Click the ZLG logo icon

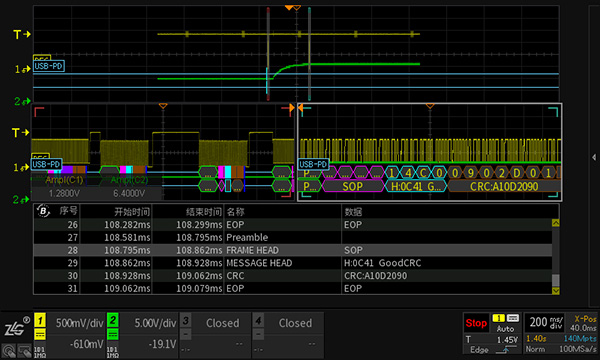[16, 326]
